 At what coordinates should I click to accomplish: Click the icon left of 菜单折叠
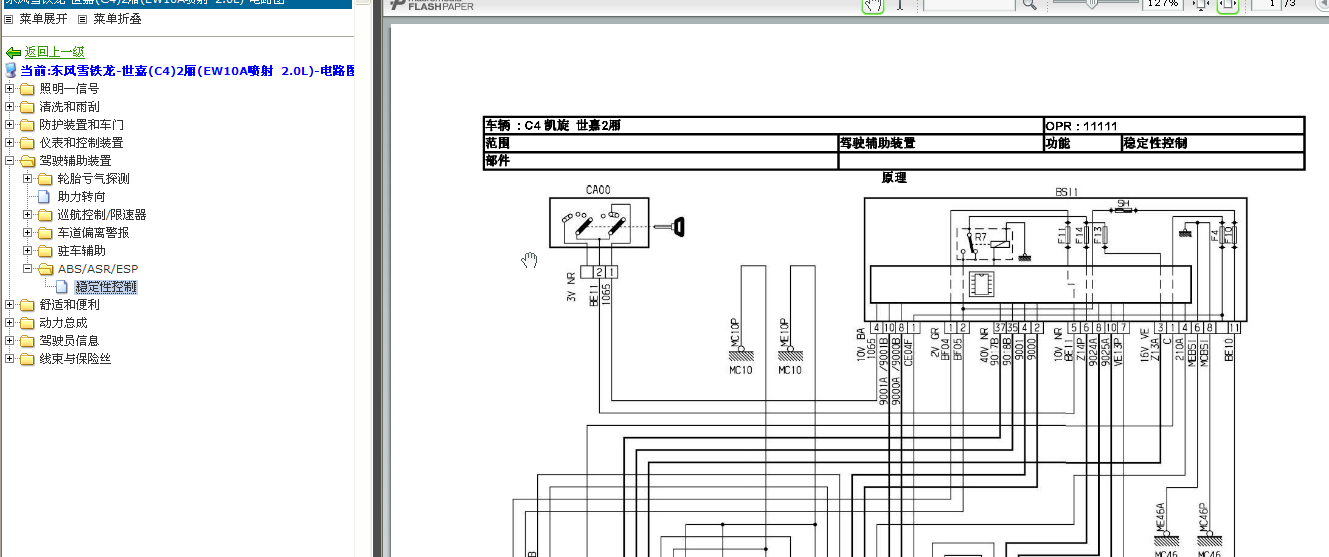[83, 19]
